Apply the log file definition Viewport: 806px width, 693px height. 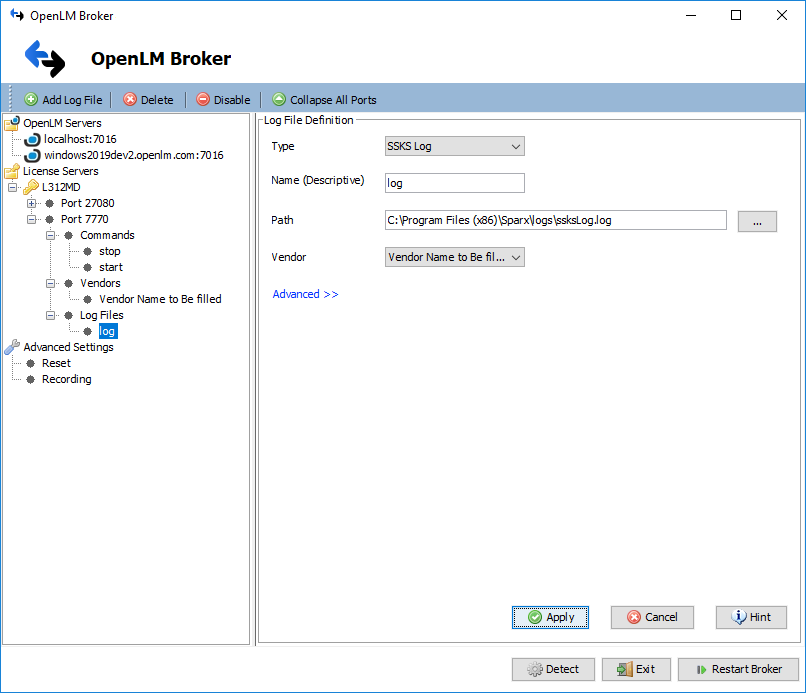(x=550, y=617)
